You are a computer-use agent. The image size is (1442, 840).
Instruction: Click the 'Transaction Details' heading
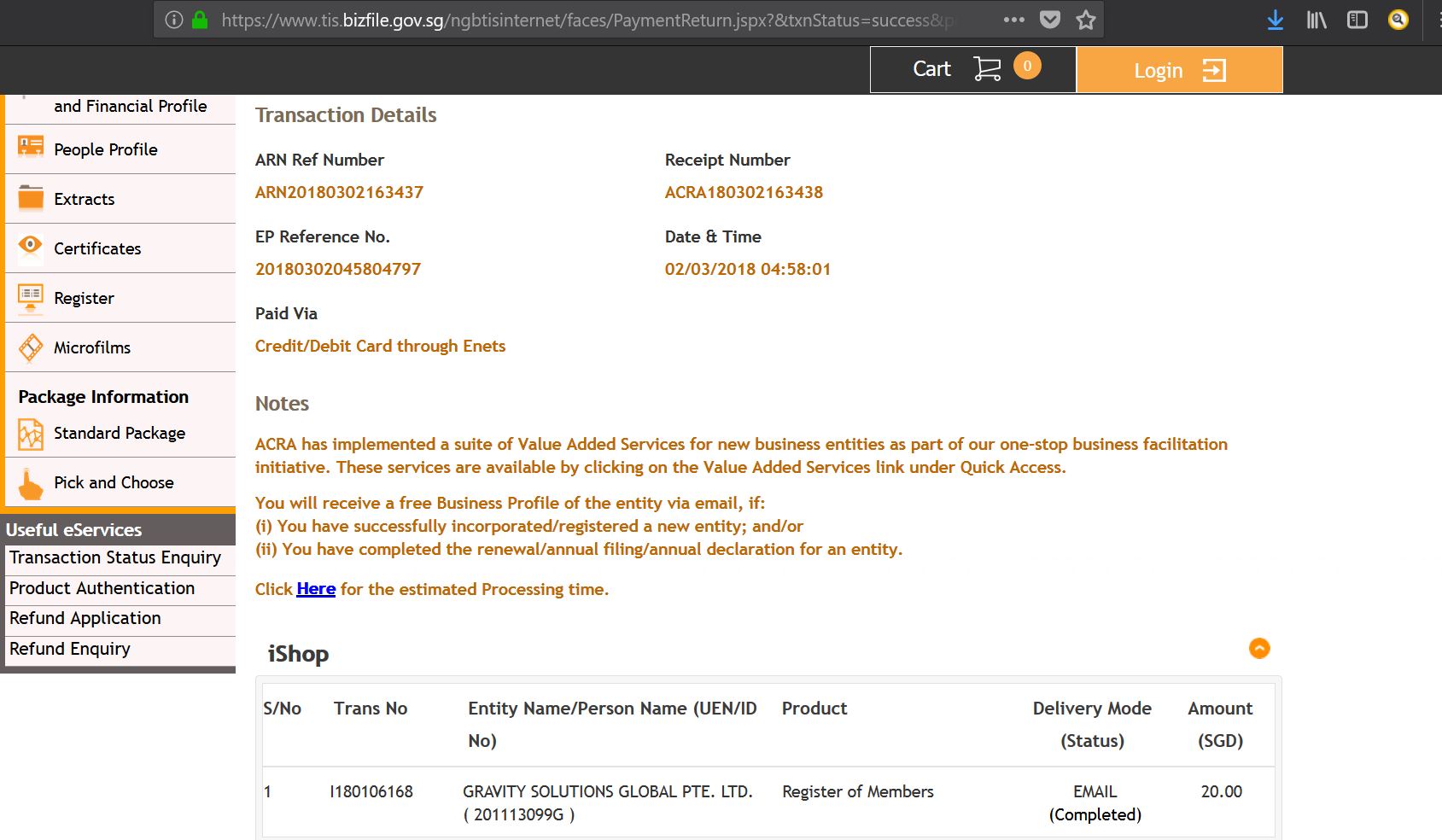[x=346, y=115]
